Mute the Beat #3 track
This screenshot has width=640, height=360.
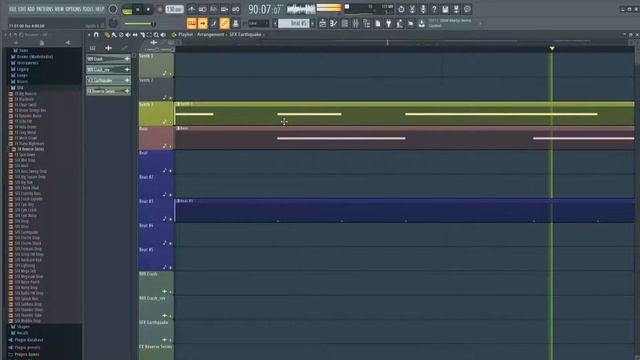170,219
